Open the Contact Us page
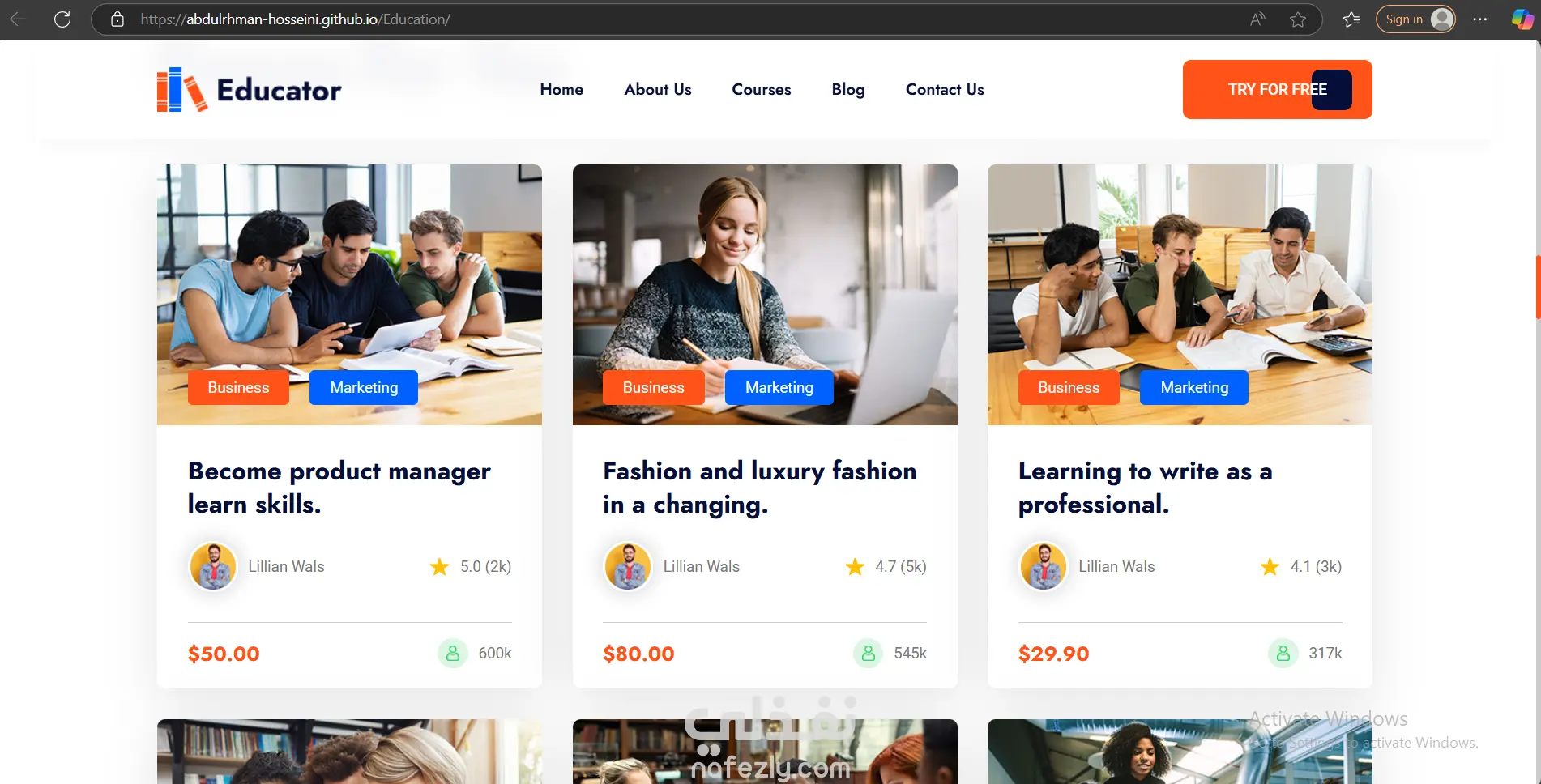 (945, 89)
